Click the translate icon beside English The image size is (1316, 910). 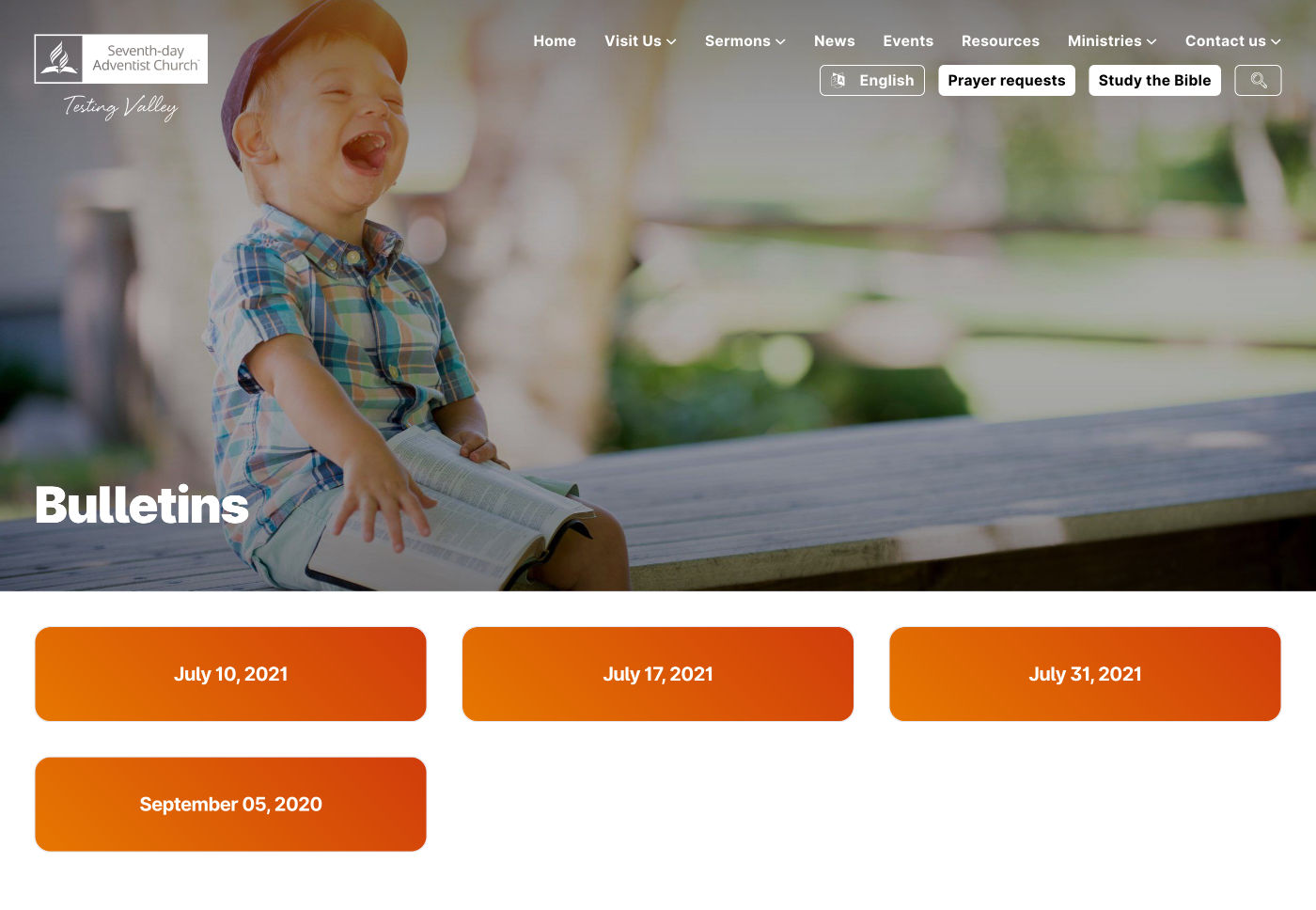838,81
